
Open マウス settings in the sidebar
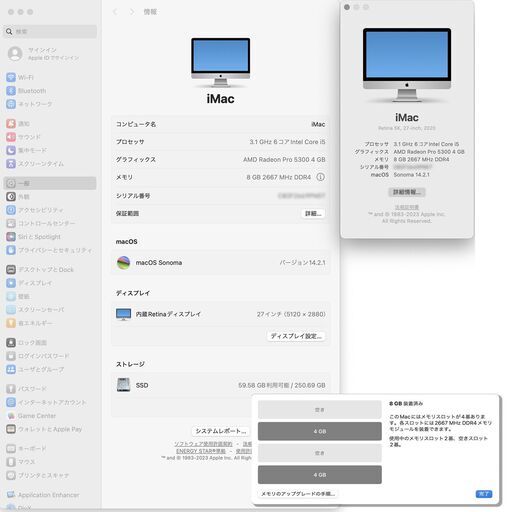(x=50, y=462)
